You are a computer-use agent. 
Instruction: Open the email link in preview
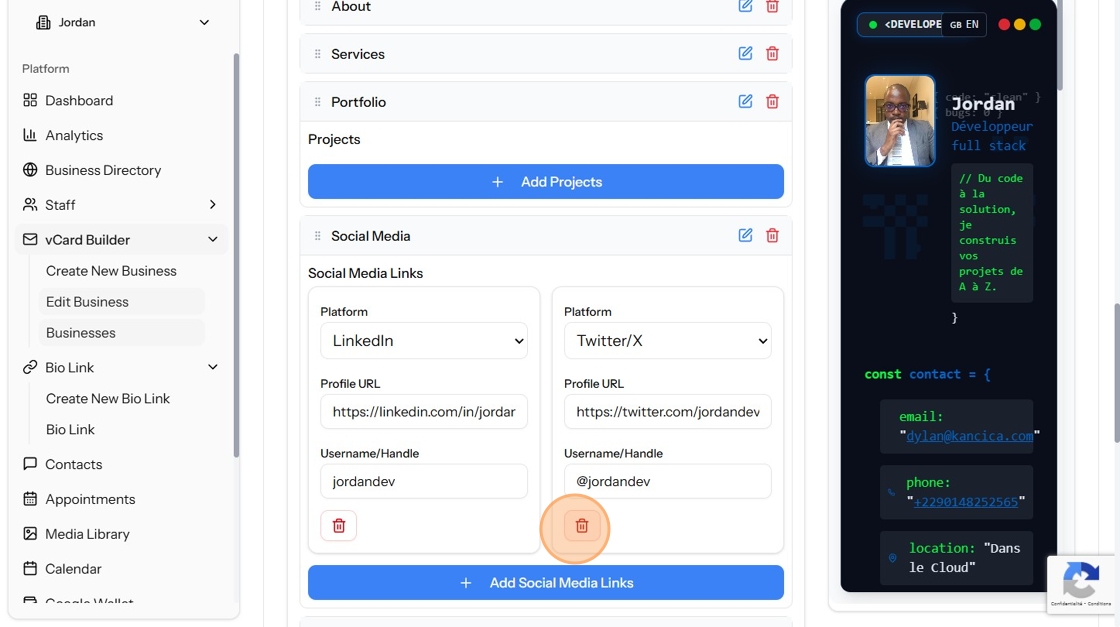pyautogui.click(x=969, y=436)
